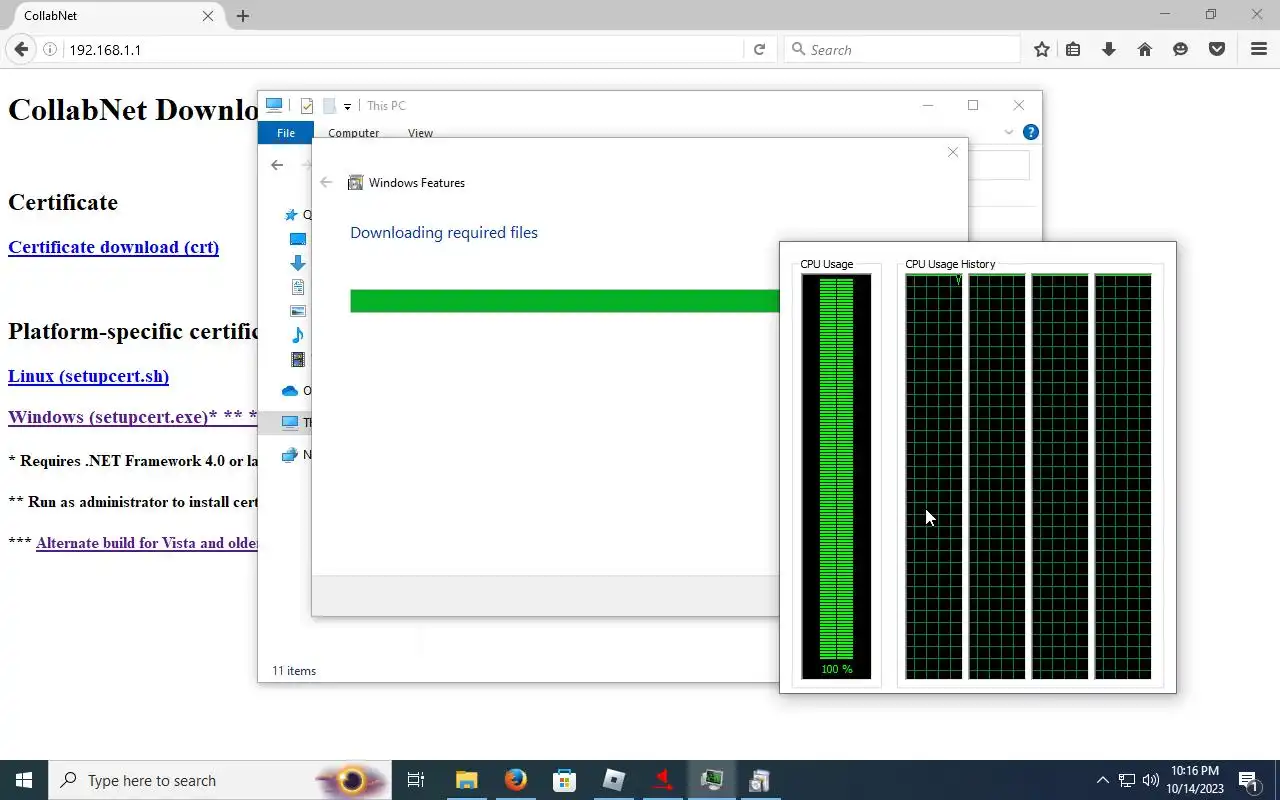Go back in Firefox using the back arrow

pos(21,49)
